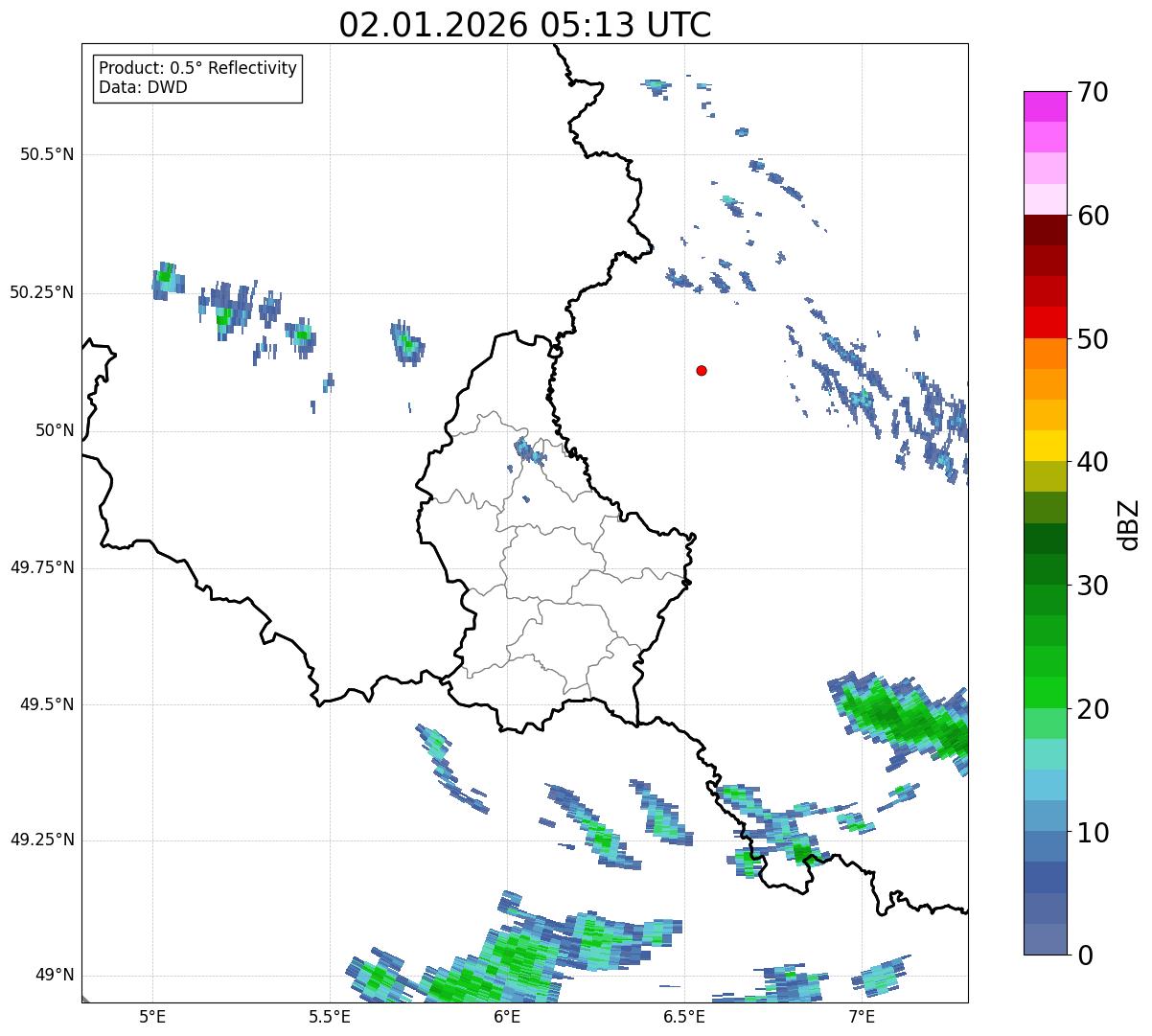
Task: Click the red station marker dot
Action: pos(702,370)
